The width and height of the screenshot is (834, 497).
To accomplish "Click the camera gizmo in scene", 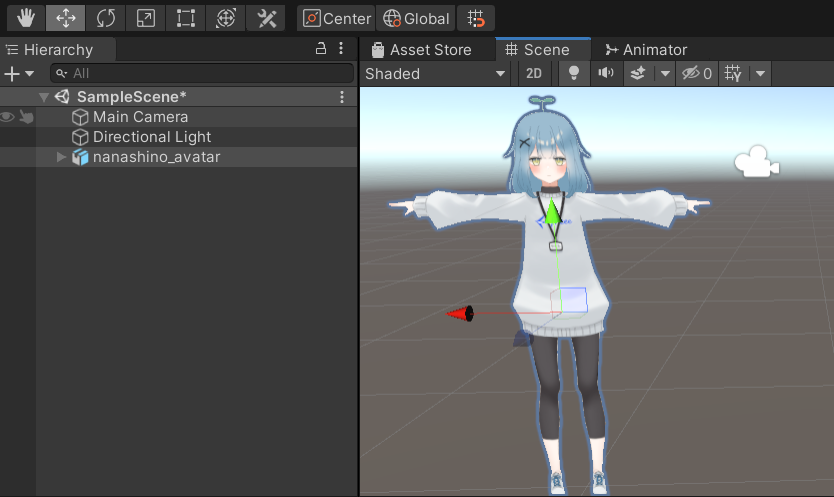I will [756, 161].
